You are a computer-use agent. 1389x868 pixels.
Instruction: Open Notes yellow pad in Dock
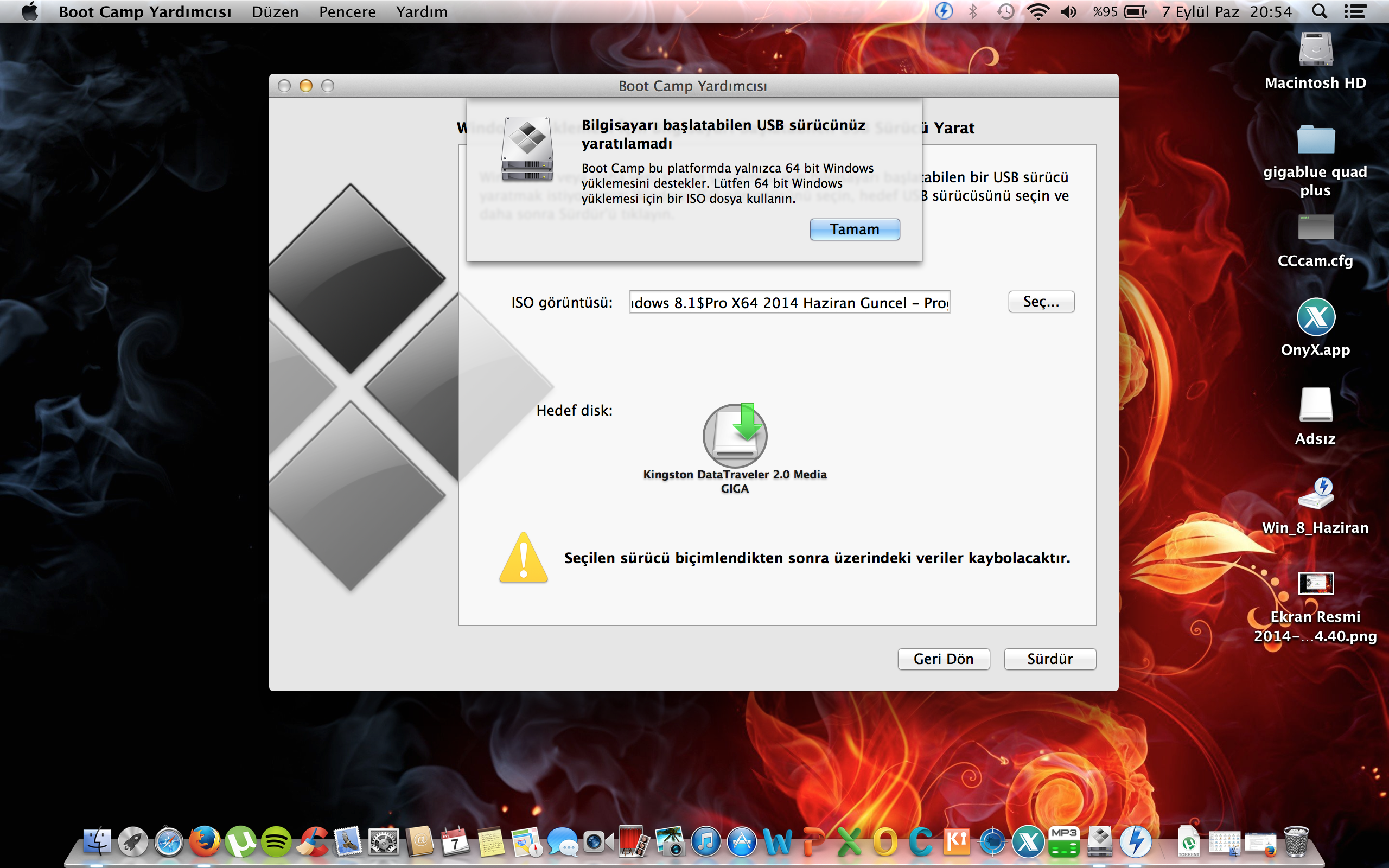click(x=490, y=842)
